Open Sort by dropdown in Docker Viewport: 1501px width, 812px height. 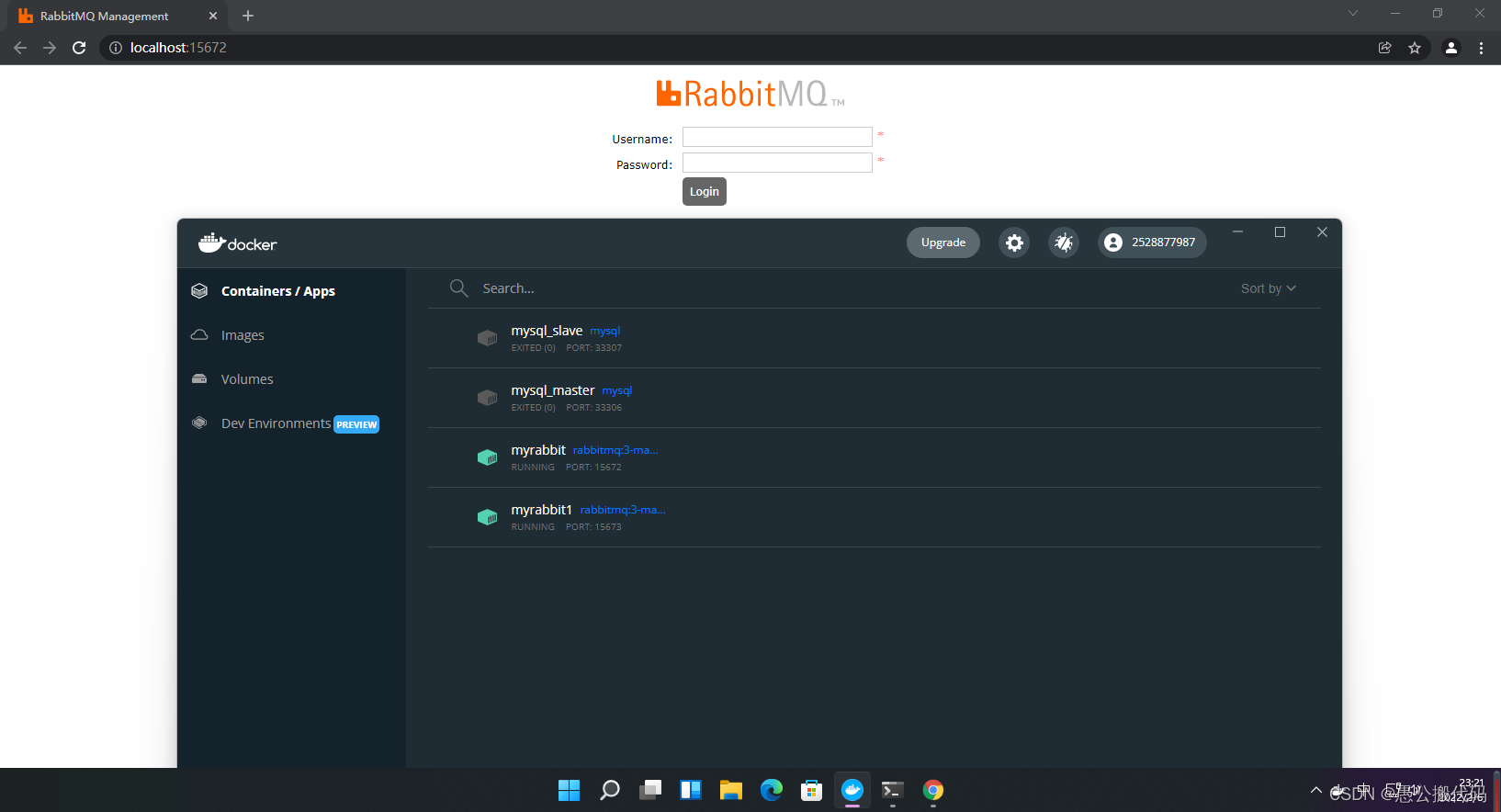click(1269, 288)
